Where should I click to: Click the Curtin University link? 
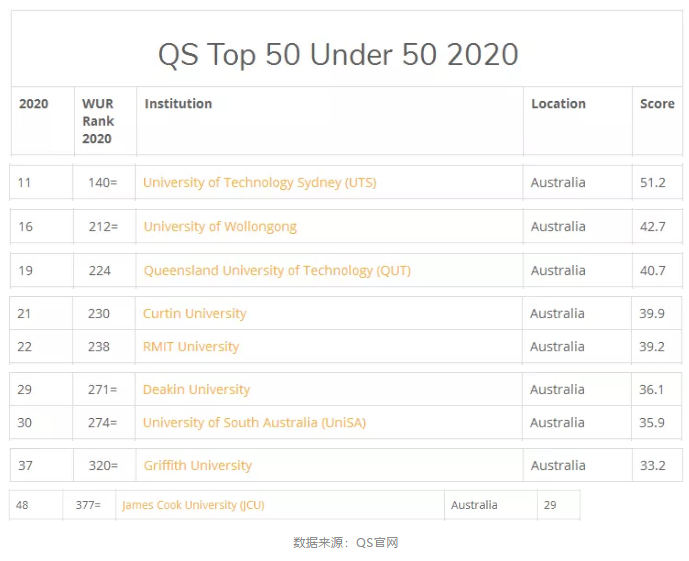195,314
